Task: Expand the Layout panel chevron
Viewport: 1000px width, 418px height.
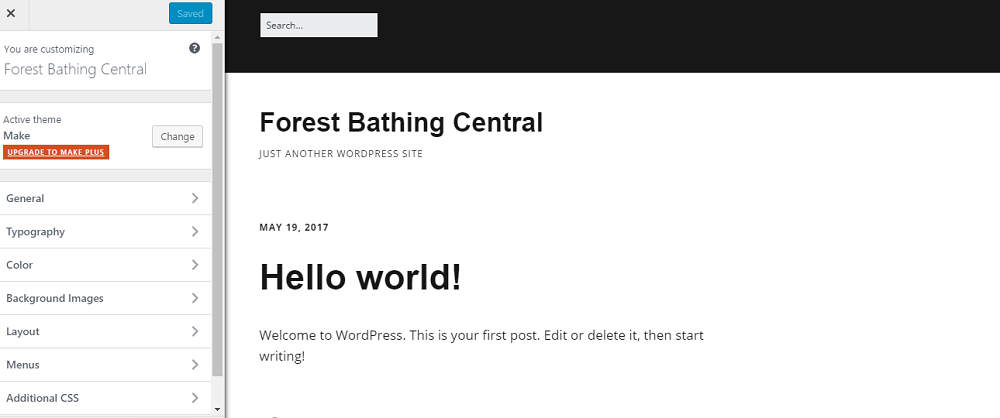Action: pyautogui.click(x=195, y=331)
